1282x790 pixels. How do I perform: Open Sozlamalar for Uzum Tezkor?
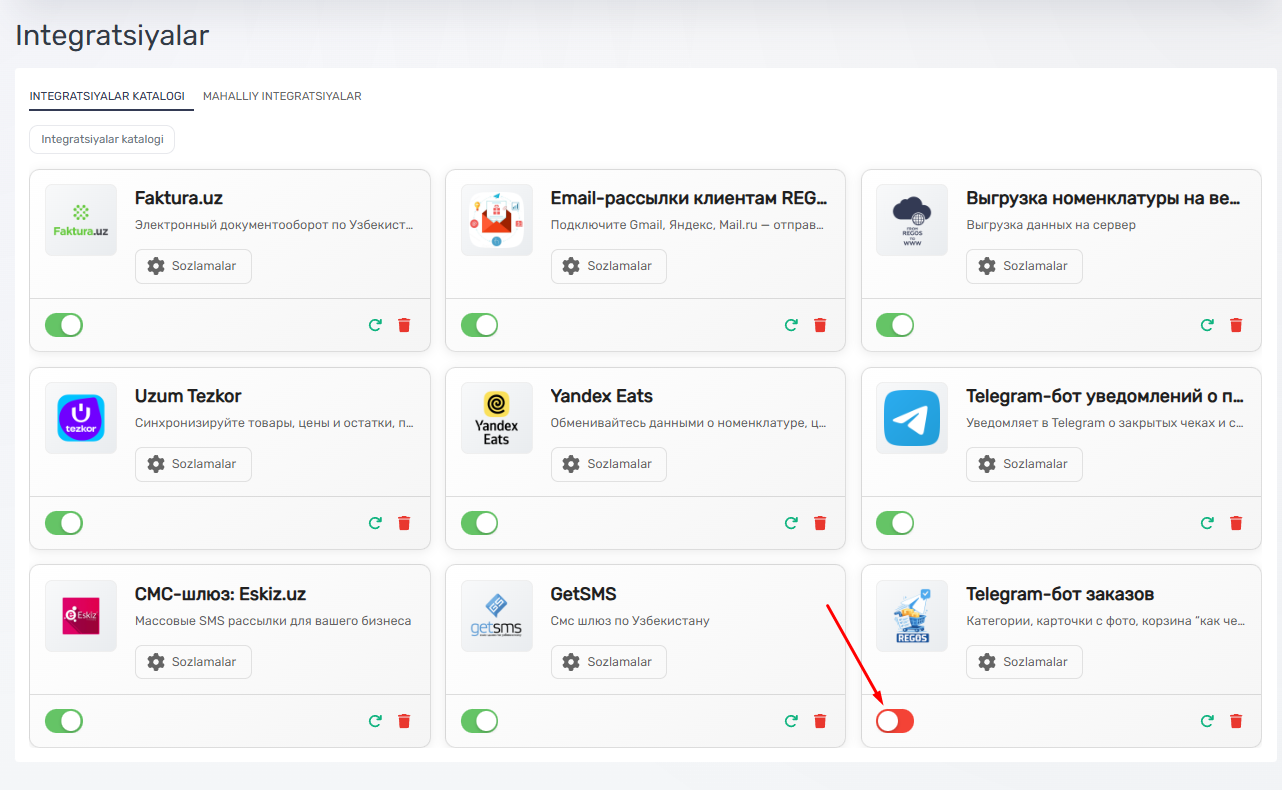click(193, 464)
